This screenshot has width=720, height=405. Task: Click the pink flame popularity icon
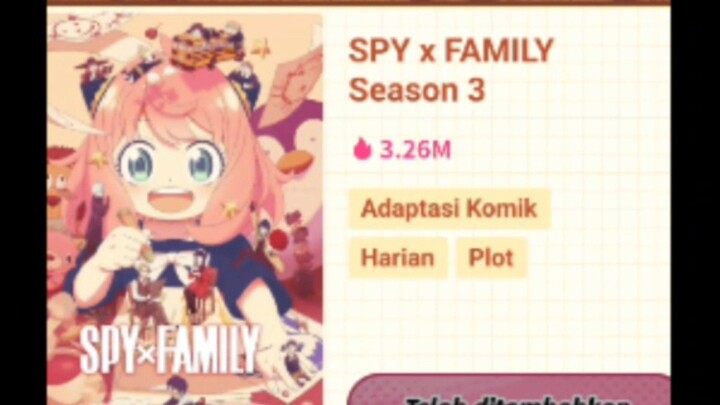click(362, 149)
